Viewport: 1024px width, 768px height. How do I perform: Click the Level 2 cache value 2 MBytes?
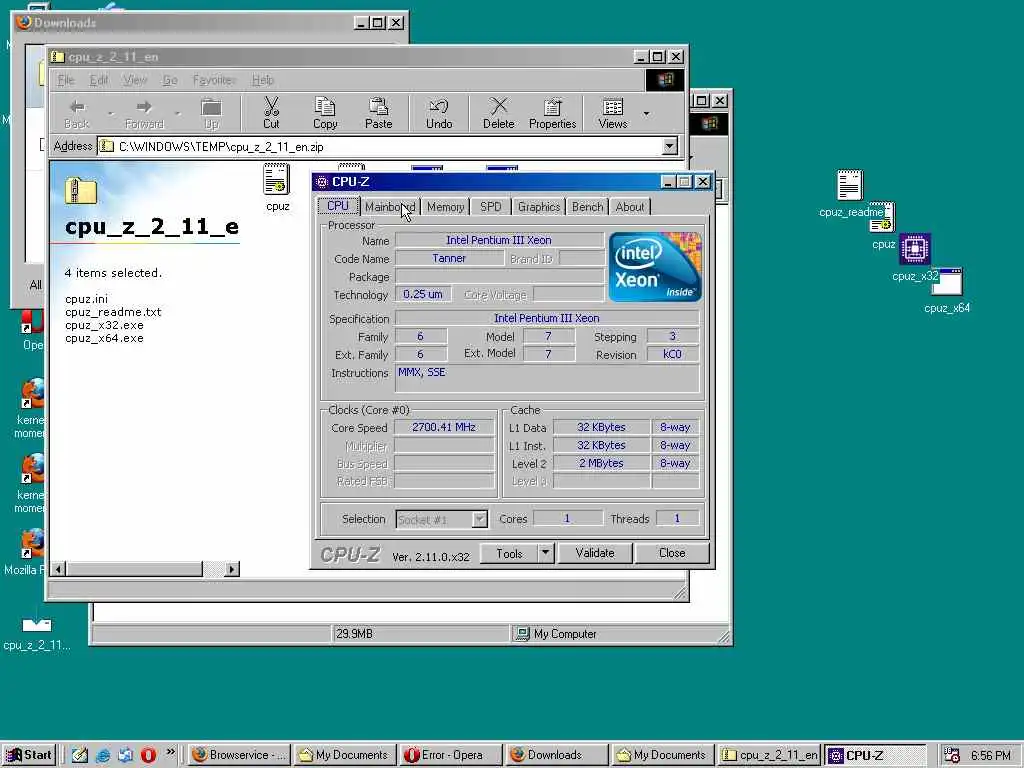point(601,463)
